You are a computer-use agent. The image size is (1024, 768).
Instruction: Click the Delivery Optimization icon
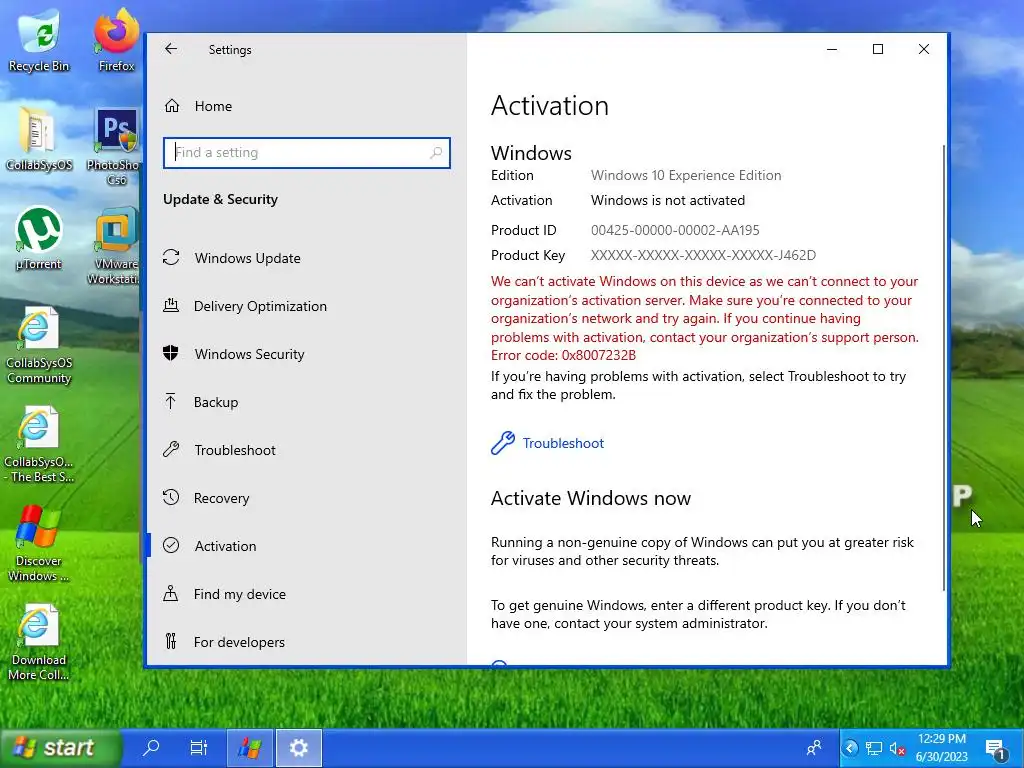coord(171,306)
